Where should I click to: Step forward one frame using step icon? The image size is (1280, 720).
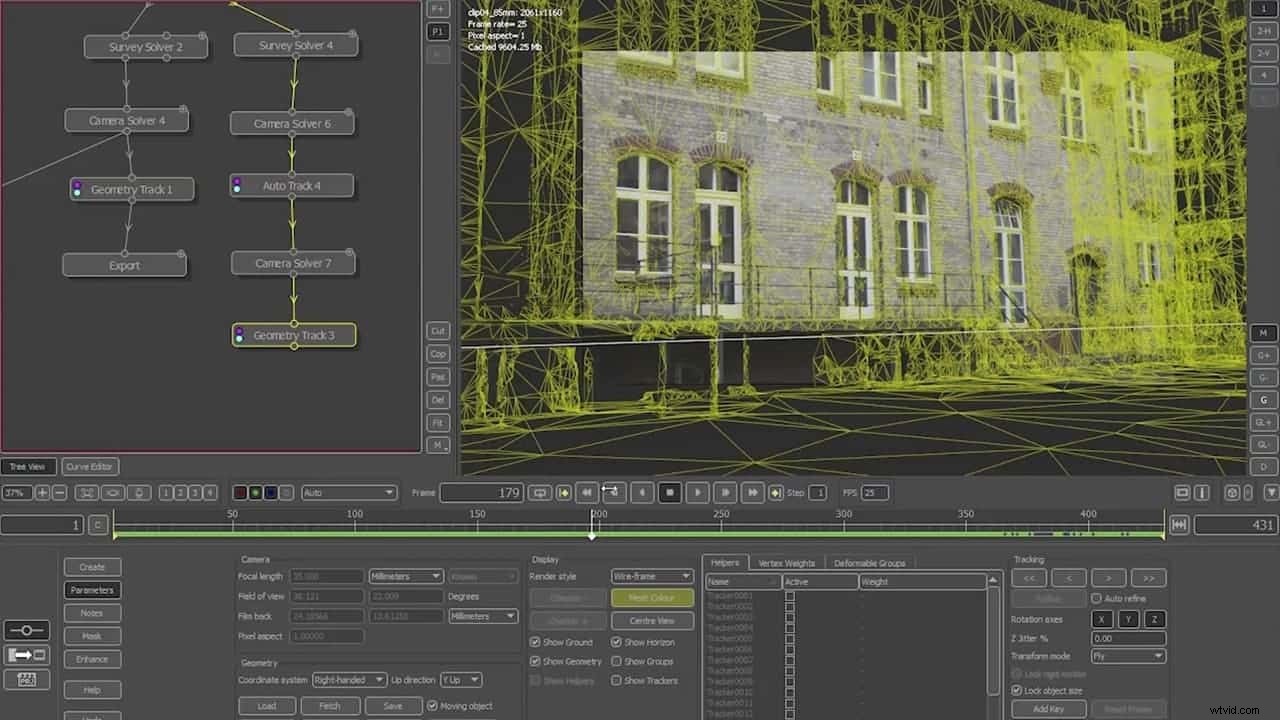tap(726, 492)
